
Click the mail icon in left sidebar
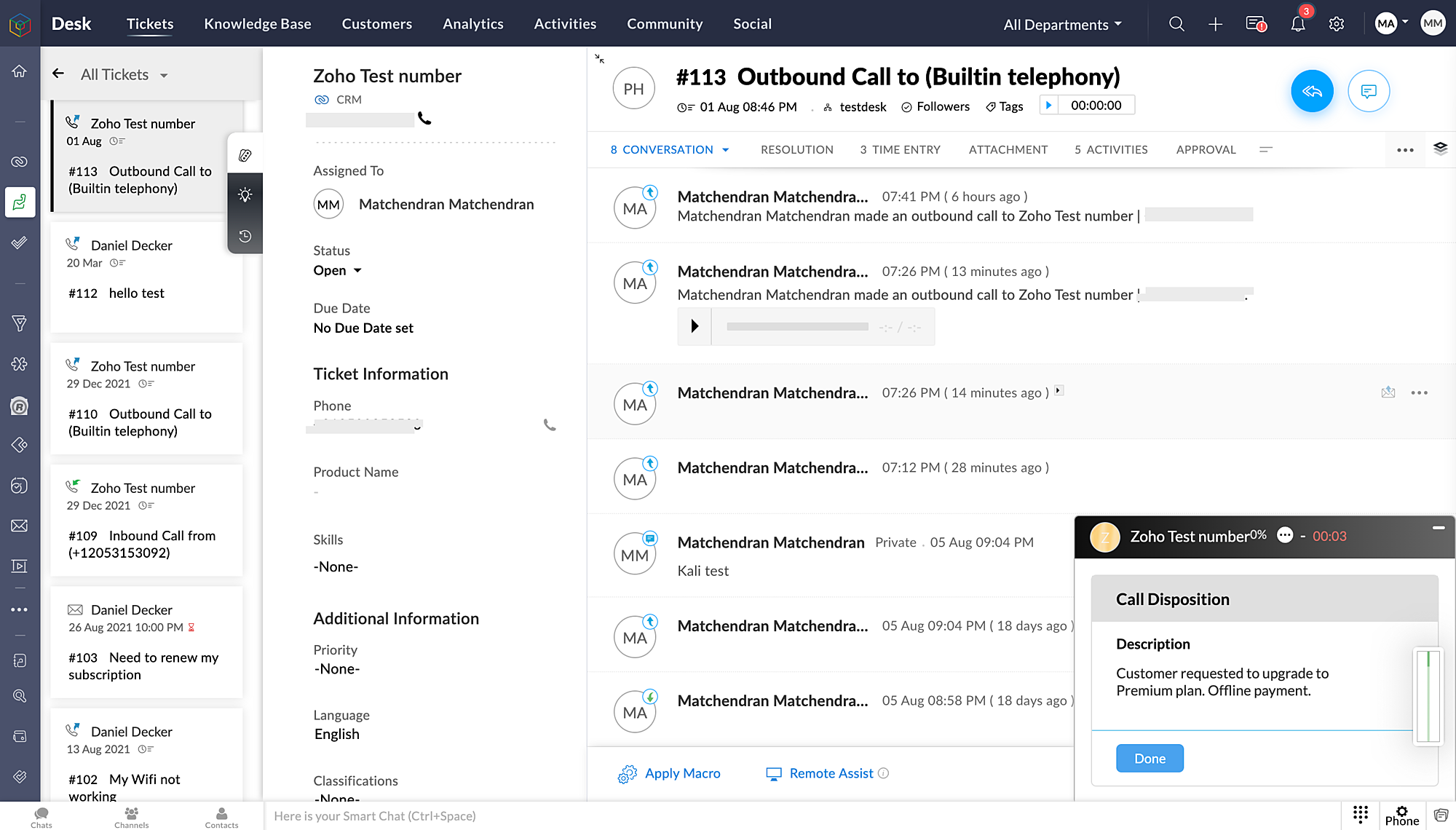[20, 526]
